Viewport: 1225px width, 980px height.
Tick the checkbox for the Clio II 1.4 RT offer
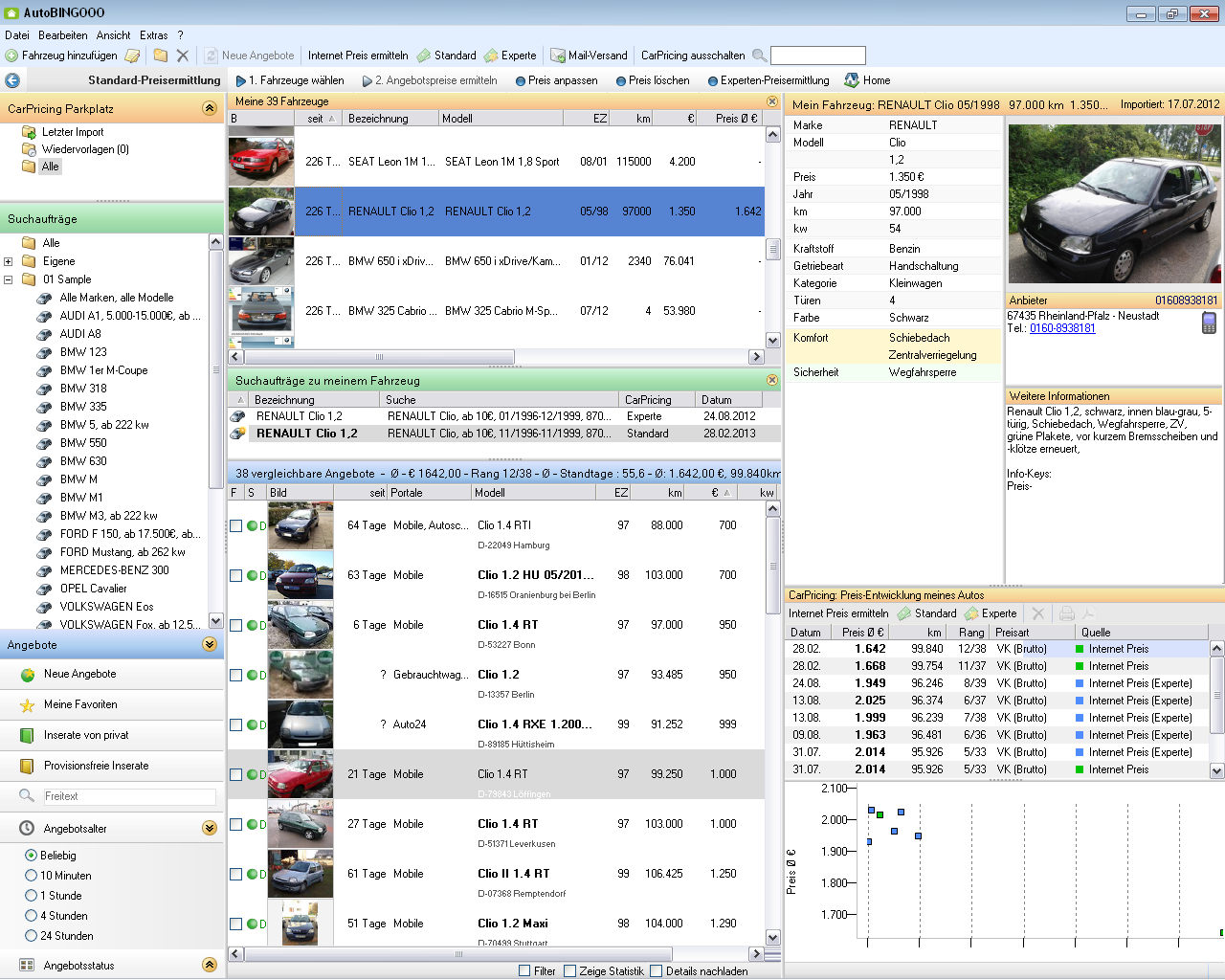(x=235, y=874)
